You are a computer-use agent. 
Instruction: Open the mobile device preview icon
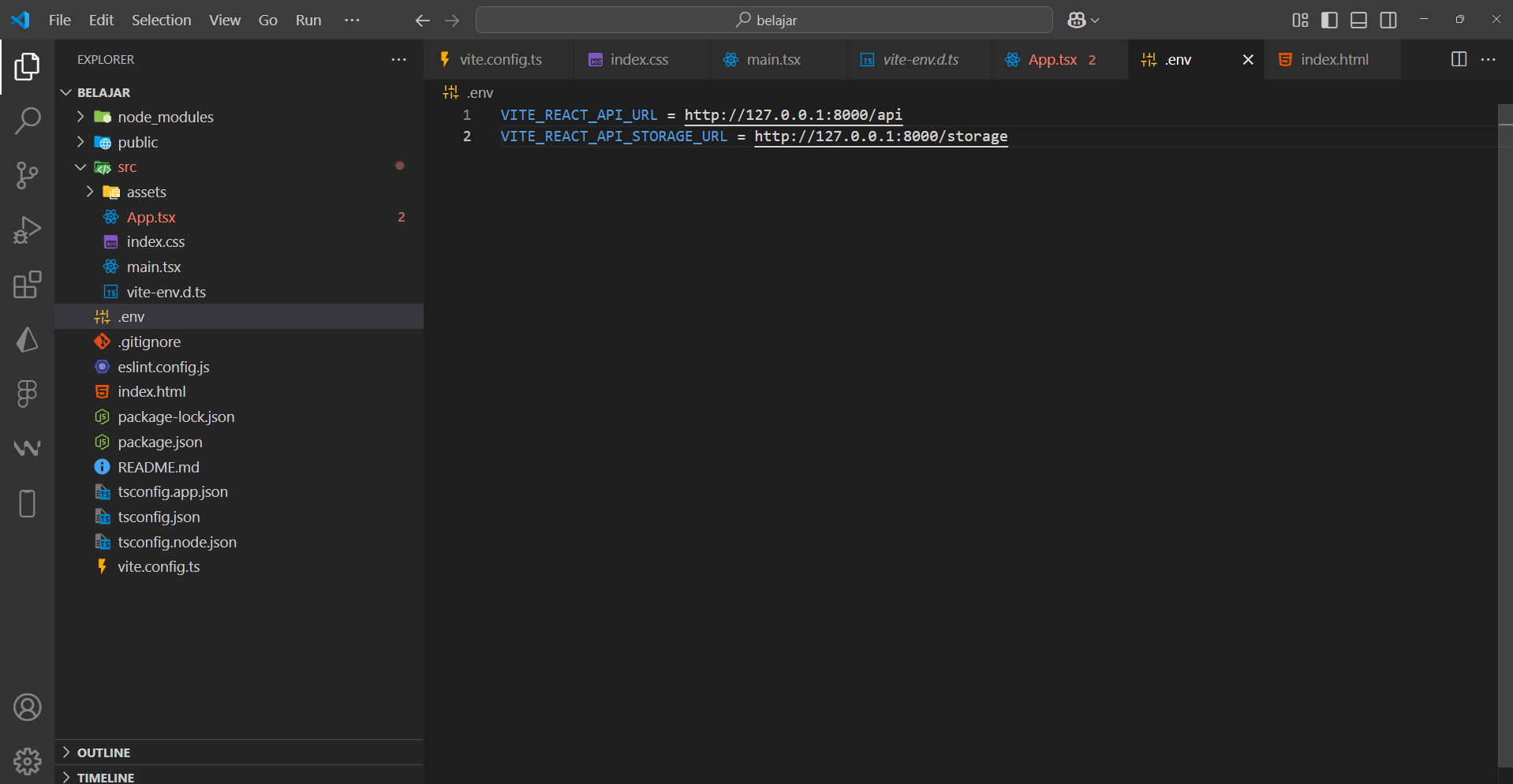[27, 503]
